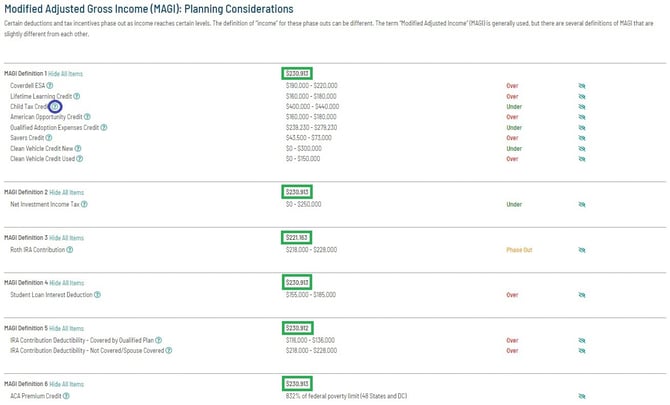Click Hide All Items beside MAGI Definition 6

(x=67, y=386)
